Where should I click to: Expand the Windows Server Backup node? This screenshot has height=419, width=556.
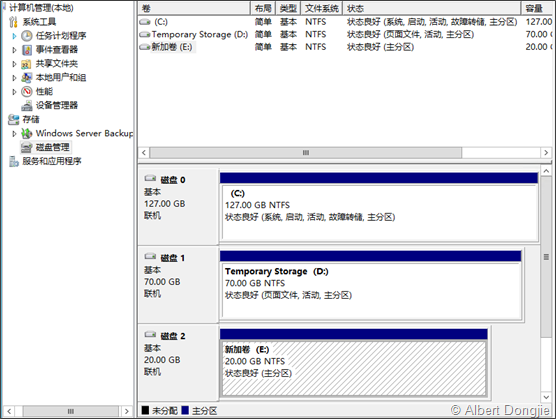pos(14,134)
